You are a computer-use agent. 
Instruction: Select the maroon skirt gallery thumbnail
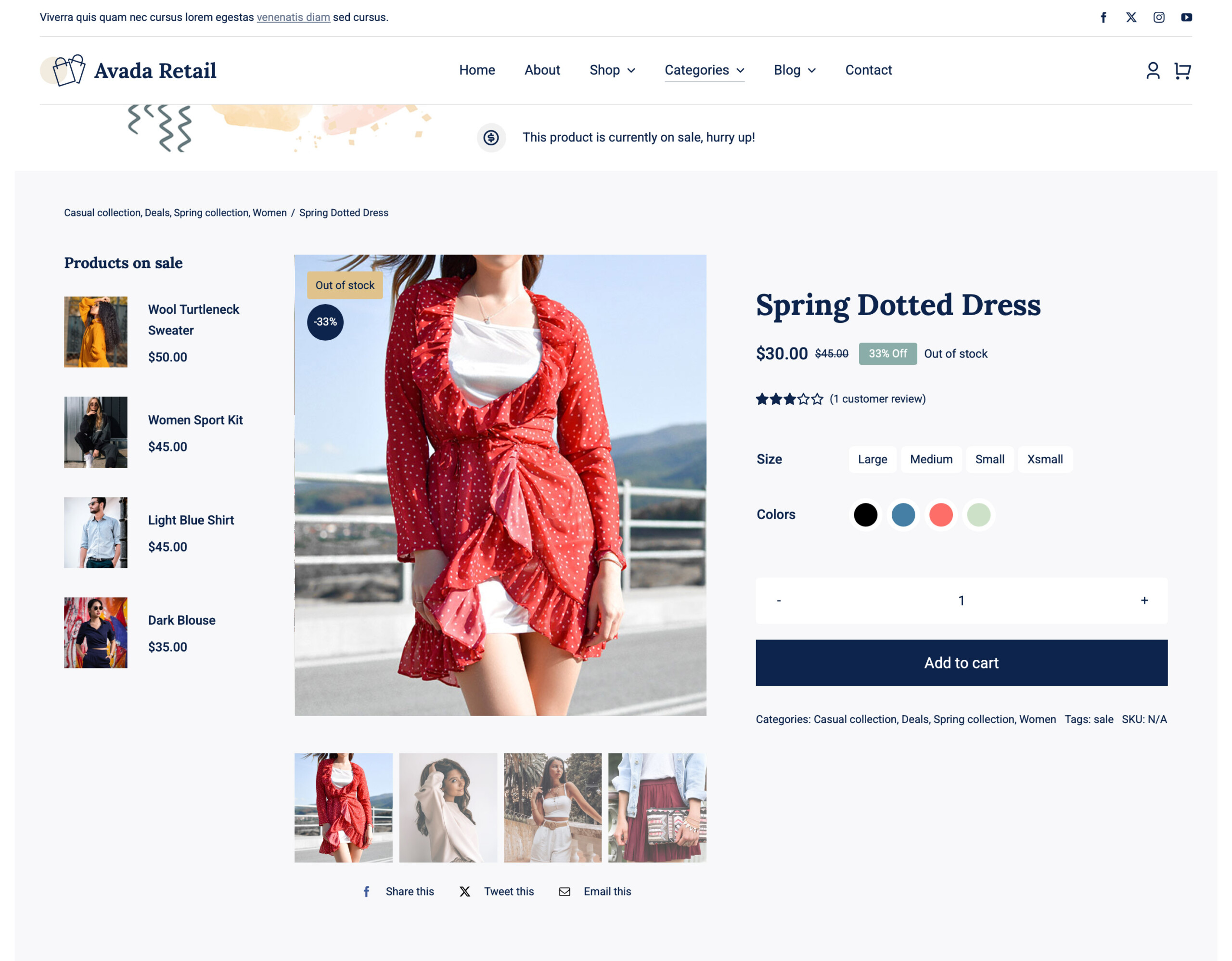(657, 807)
